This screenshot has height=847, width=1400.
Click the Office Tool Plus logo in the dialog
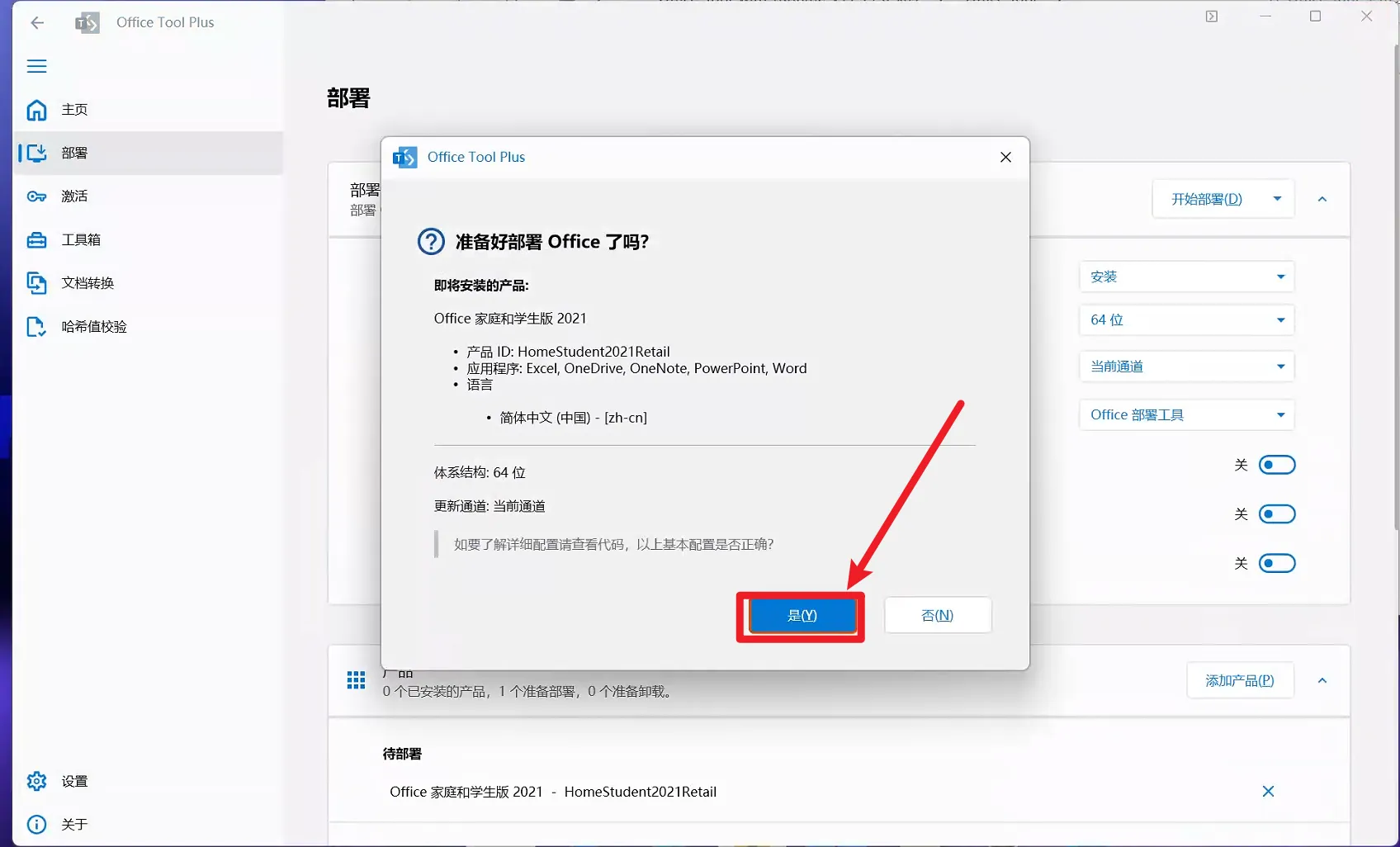coord(405,157)
